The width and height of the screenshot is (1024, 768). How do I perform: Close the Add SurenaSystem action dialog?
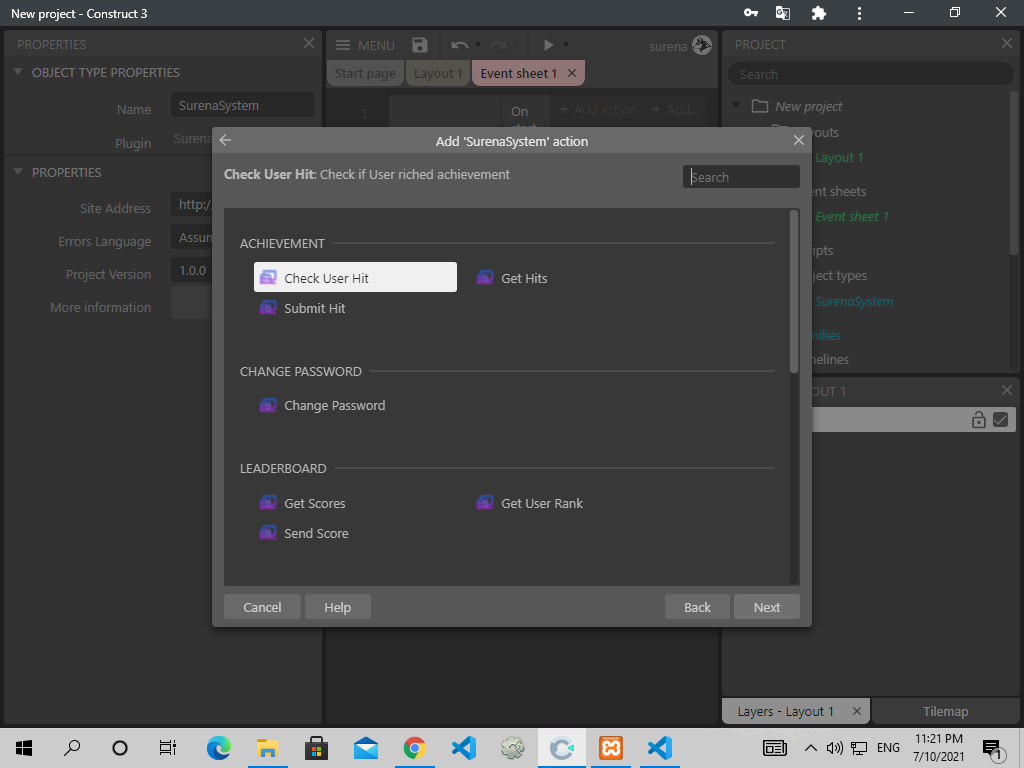[798, 140]
